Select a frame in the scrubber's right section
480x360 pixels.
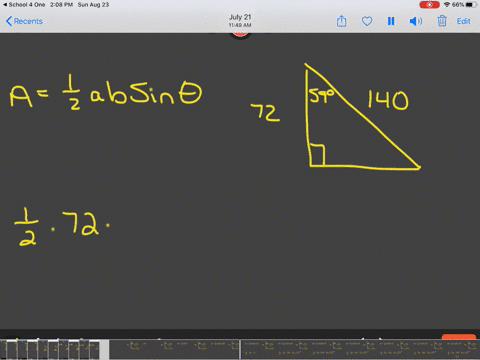click(x=360, y=349)
